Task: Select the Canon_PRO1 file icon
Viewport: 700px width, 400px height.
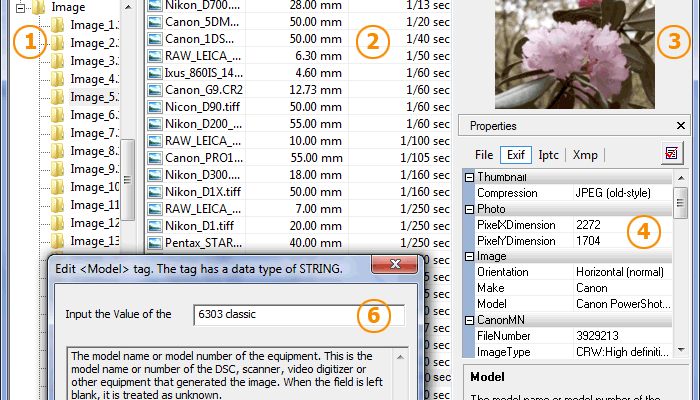Action: pos(155,158)
